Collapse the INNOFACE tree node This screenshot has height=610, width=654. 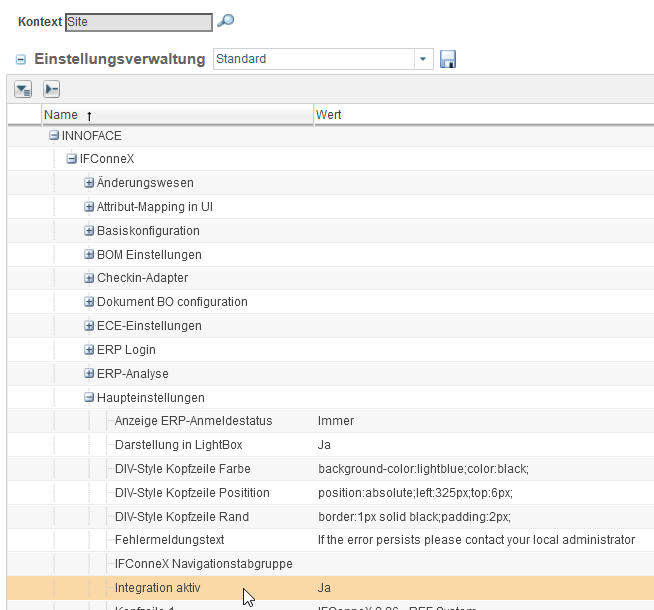coord(54,135)
